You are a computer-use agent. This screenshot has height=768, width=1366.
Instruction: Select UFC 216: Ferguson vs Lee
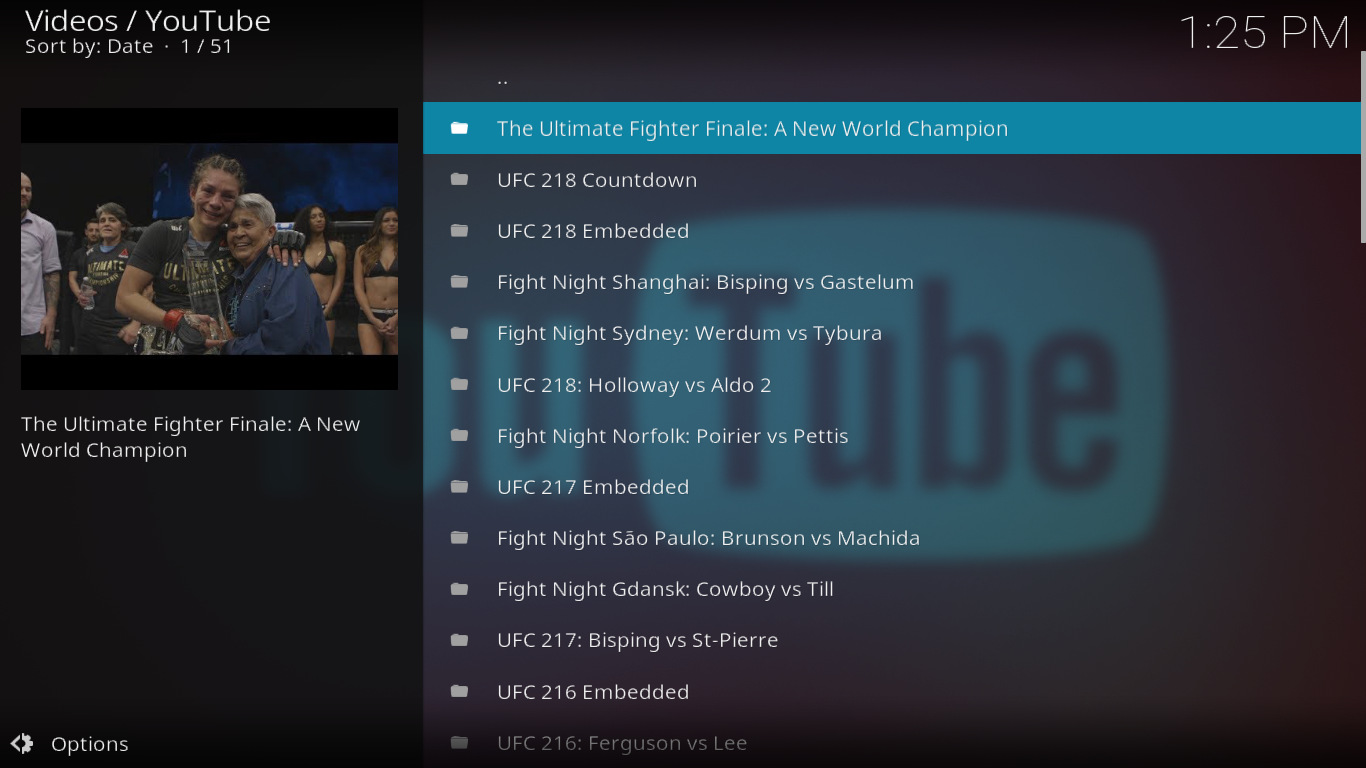[622, 742]
